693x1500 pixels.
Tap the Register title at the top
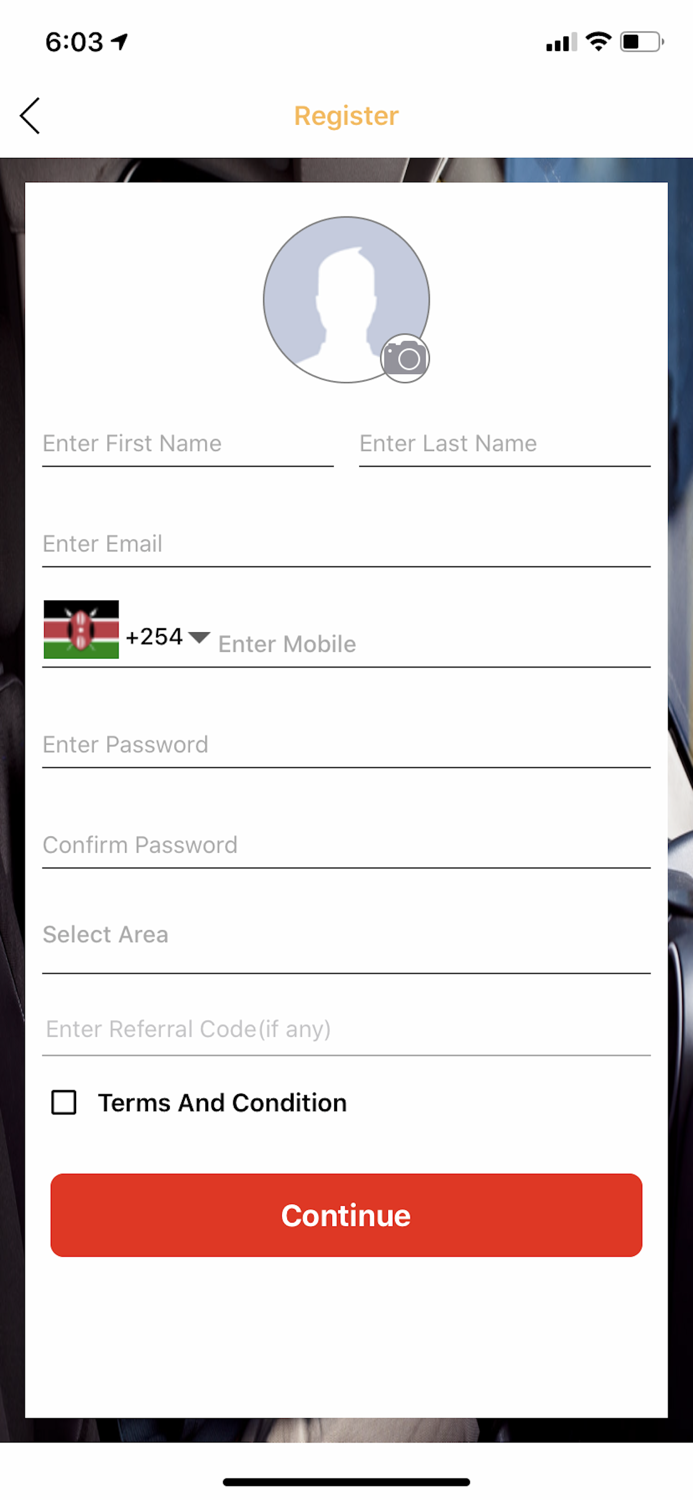346,115
